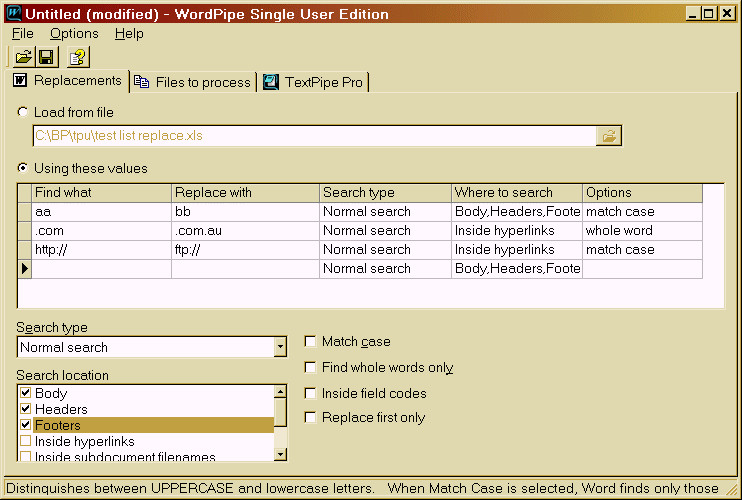Select the Load from file radio button
This screenshot has width=742, height=500.
coord(23,112)
